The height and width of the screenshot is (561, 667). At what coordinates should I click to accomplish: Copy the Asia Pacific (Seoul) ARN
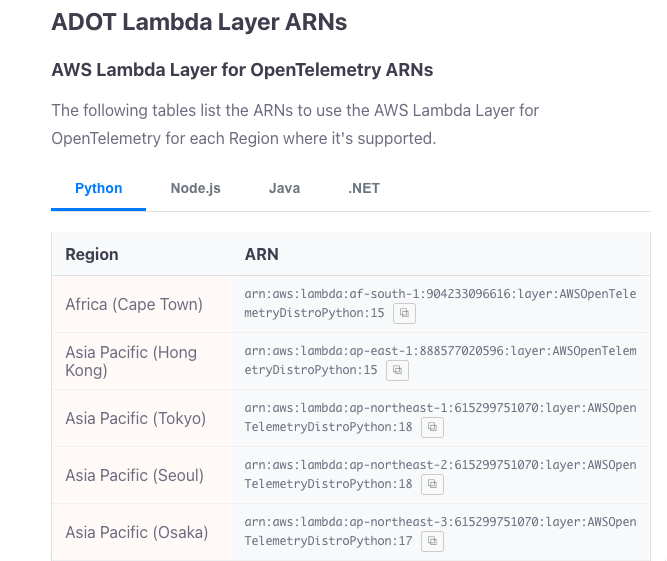[432, 484]
